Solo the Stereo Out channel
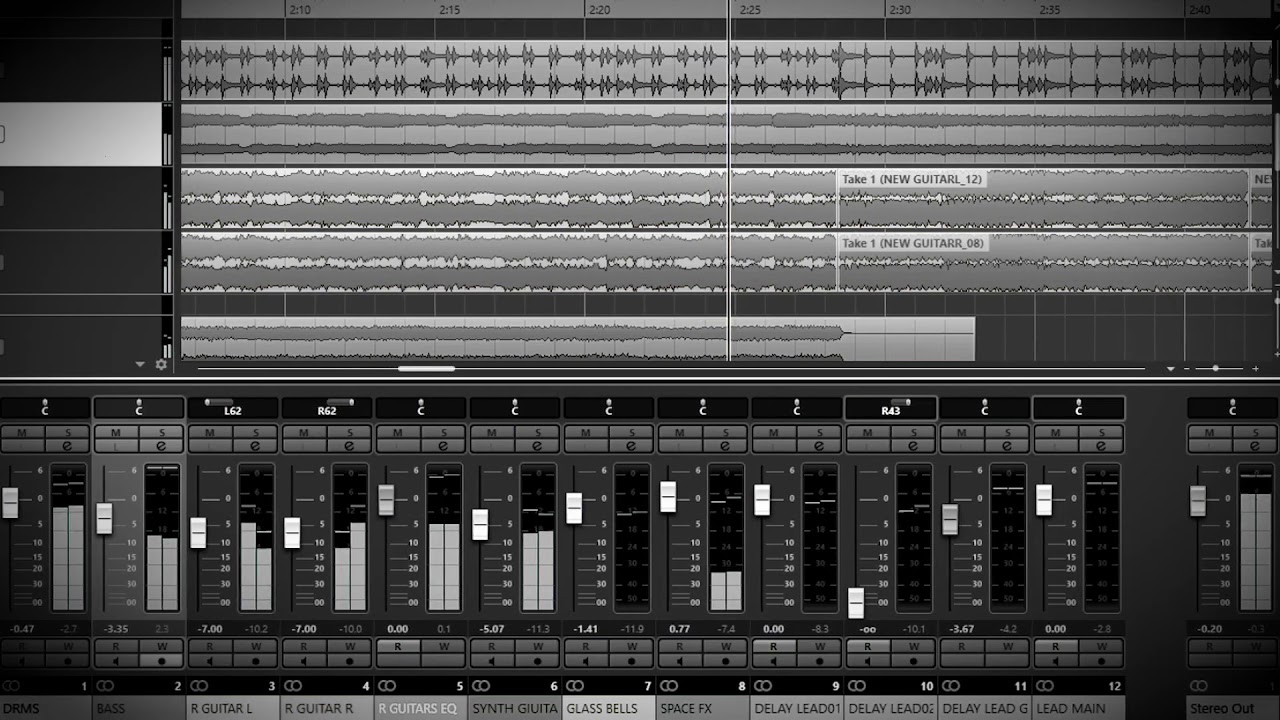This screenshot has height=720, width=1280. [1256, 432]
